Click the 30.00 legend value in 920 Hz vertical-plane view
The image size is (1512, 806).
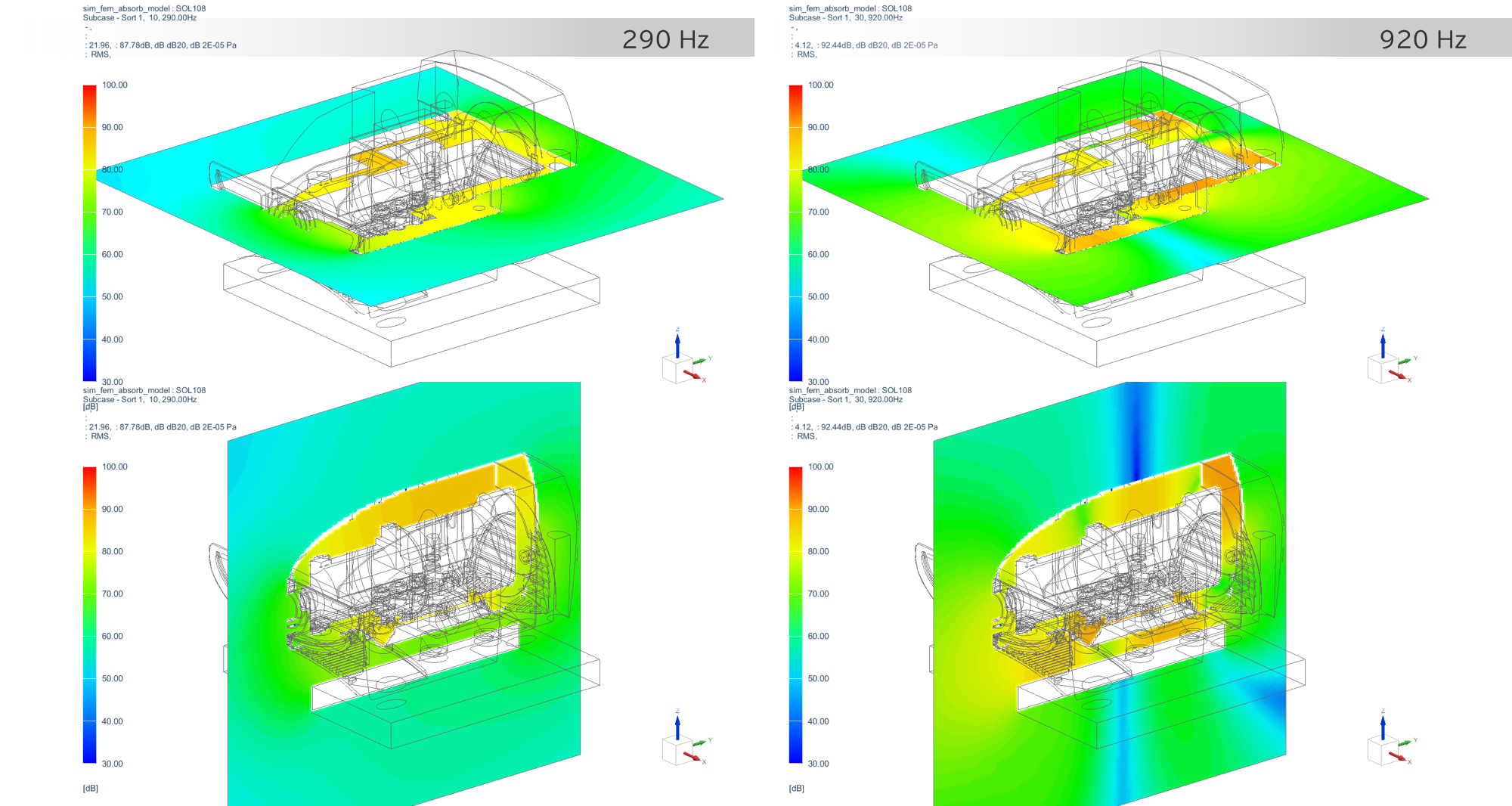point(819,764)
